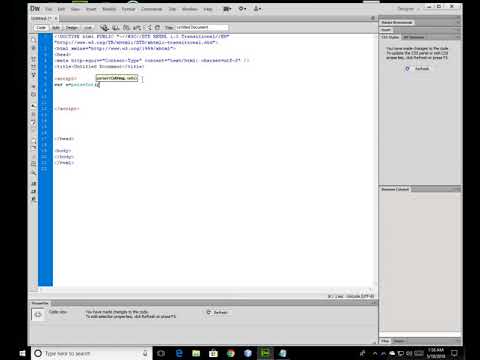Image resolution: width=480 pixels, height=360 pixels.
Task: Click the Format Source Code icon
Action: [33, 199]
